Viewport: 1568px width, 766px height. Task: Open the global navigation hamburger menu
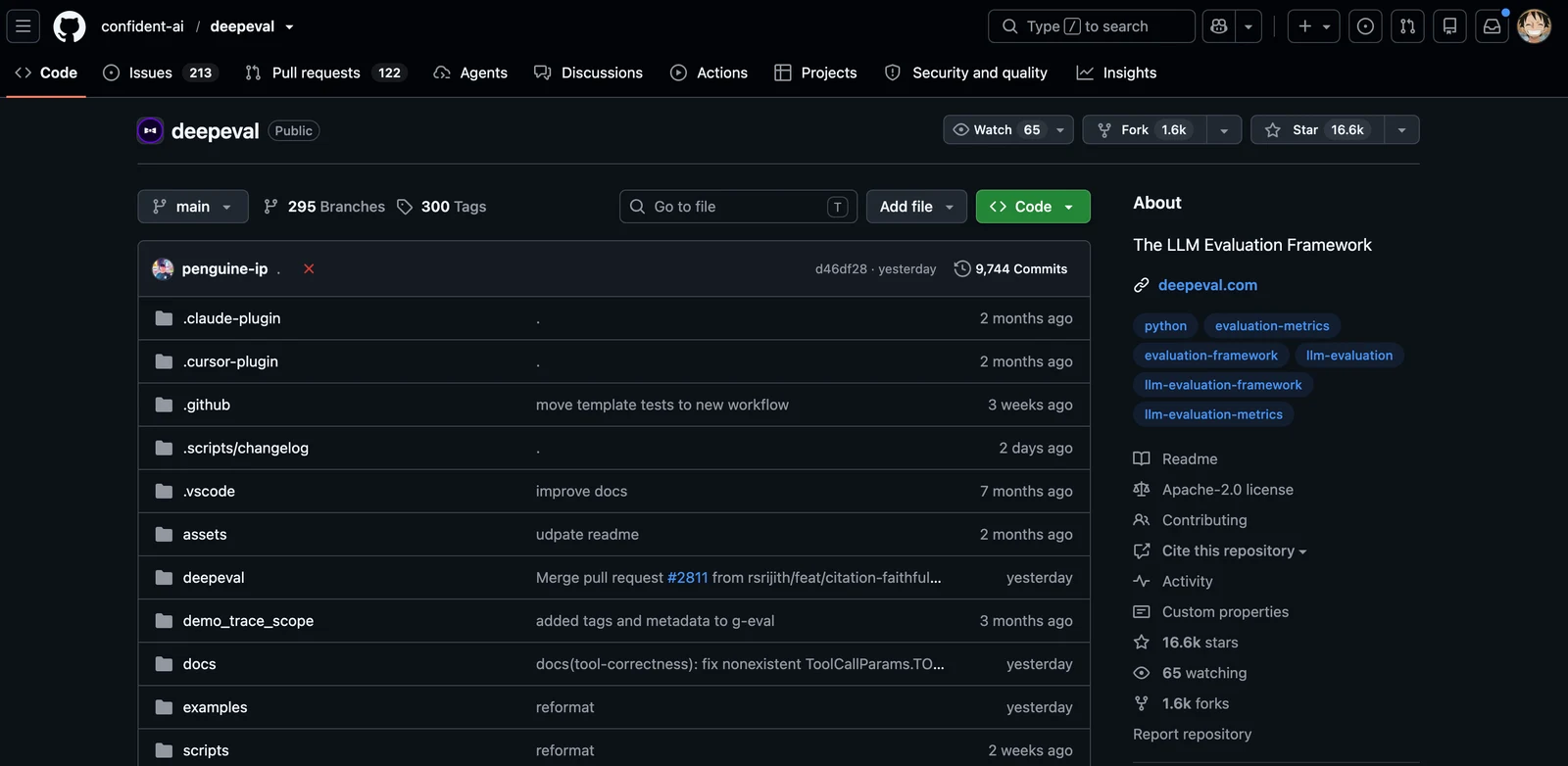pyautogui.click(x=24, y=26)
